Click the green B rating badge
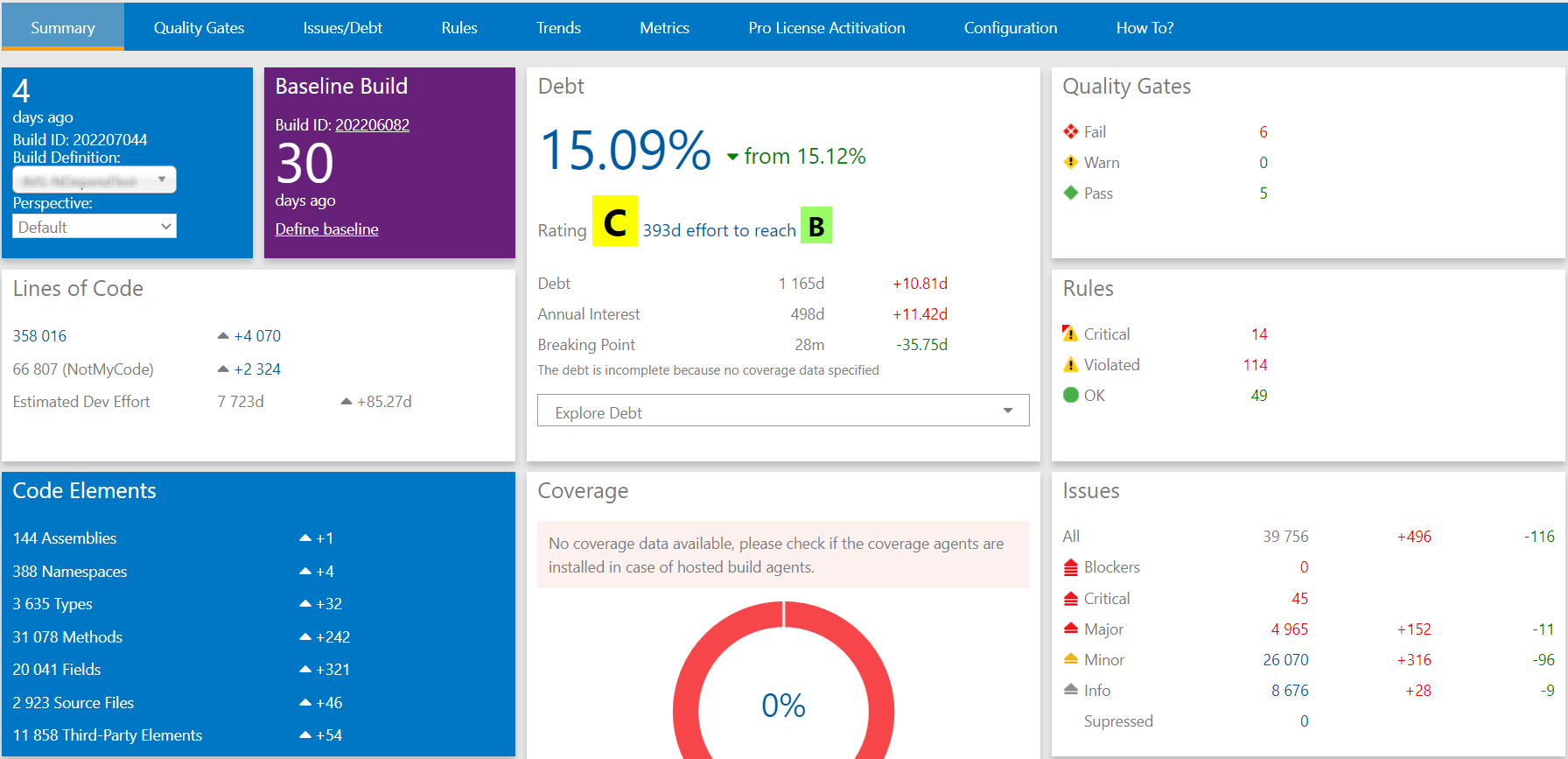 point(816,226)
